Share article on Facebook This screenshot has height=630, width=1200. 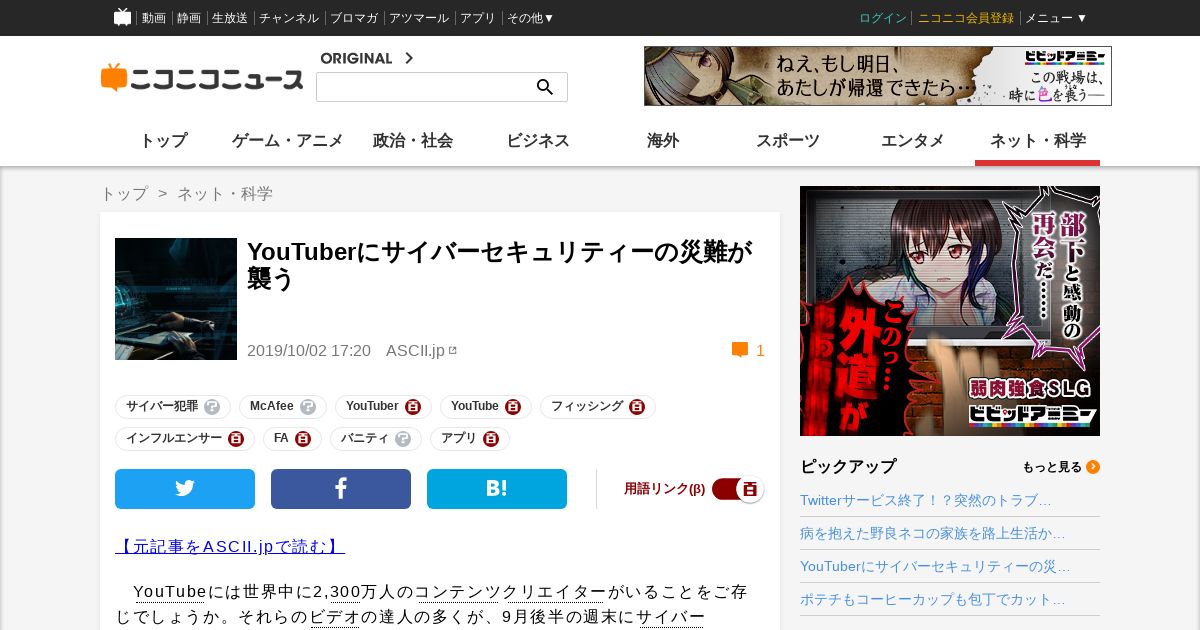click(341, 489)
